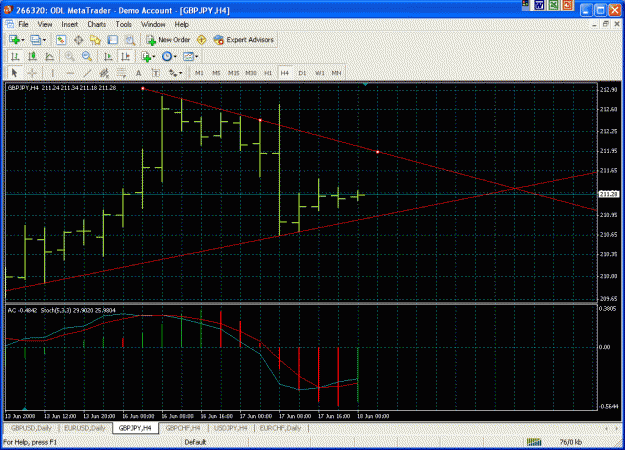This screenshot has height=450, width=625.
Task: Set timeframe to D1
Action: 302,73
